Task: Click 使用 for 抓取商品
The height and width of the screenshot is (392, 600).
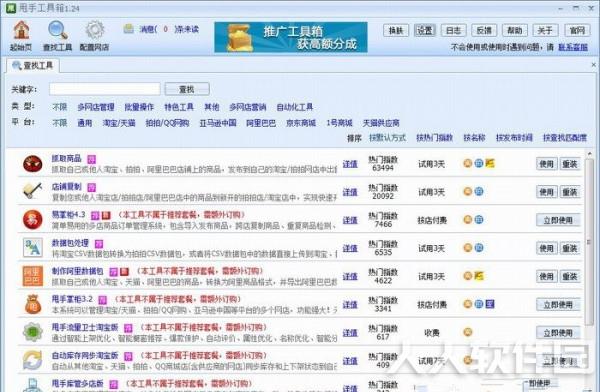Action: tap(546, 164)
